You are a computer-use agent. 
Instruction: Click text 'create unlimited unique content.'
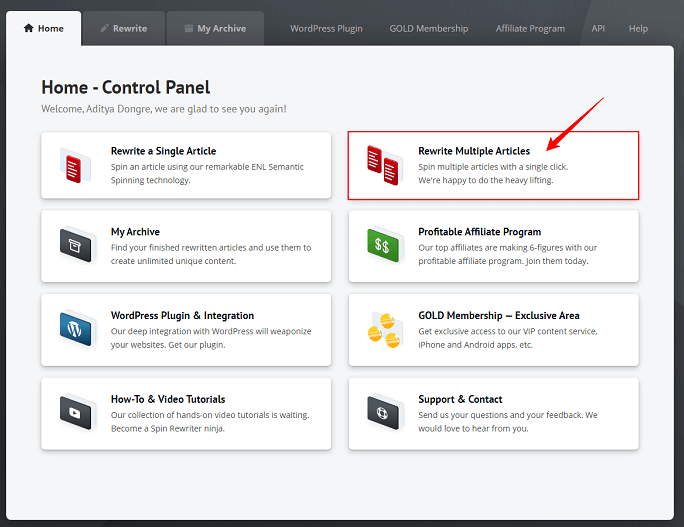[x=173, y=261]
